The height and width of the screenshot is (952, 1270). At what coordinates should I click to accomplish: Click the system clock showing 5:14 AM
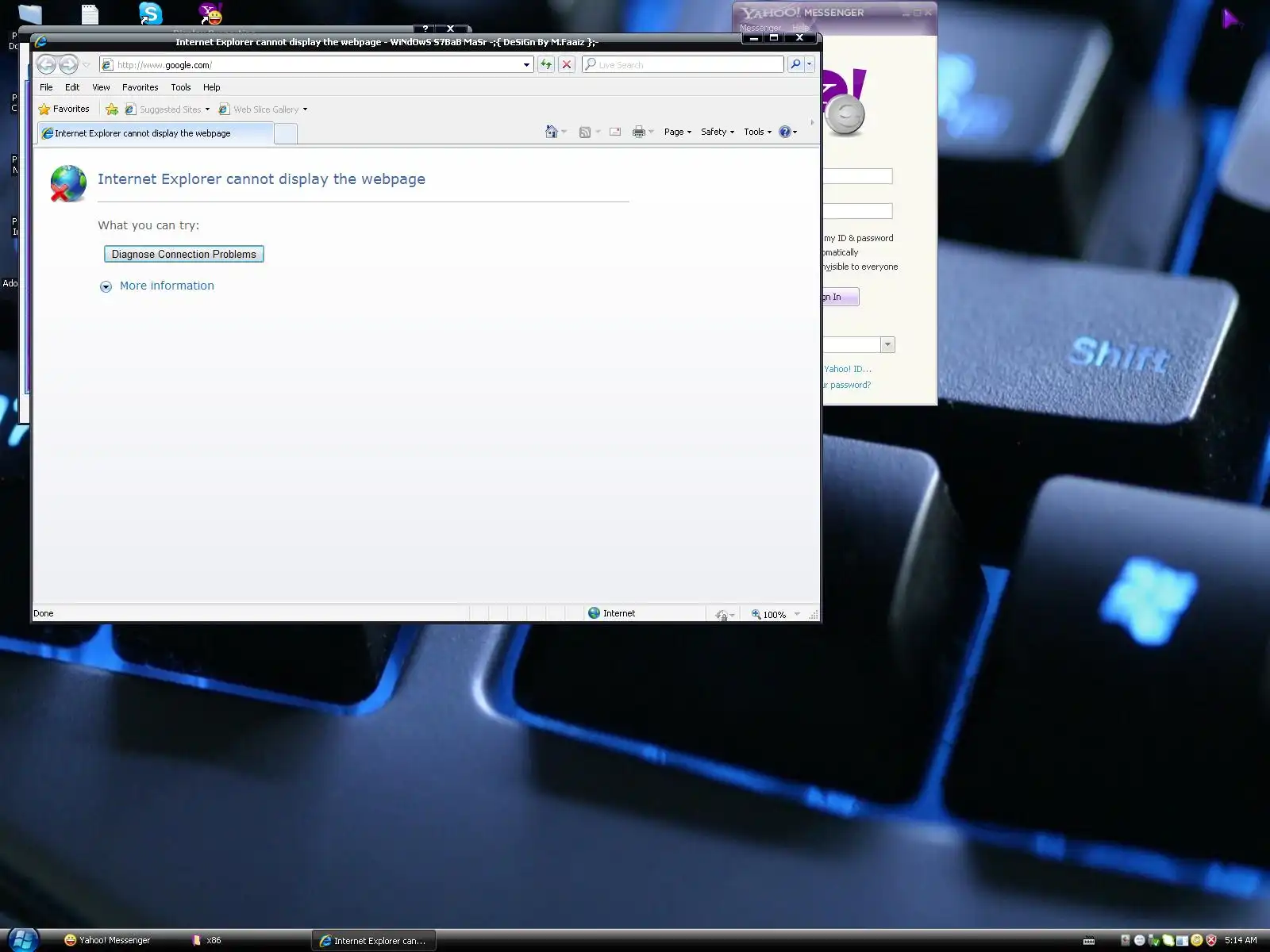point(1241,940)
